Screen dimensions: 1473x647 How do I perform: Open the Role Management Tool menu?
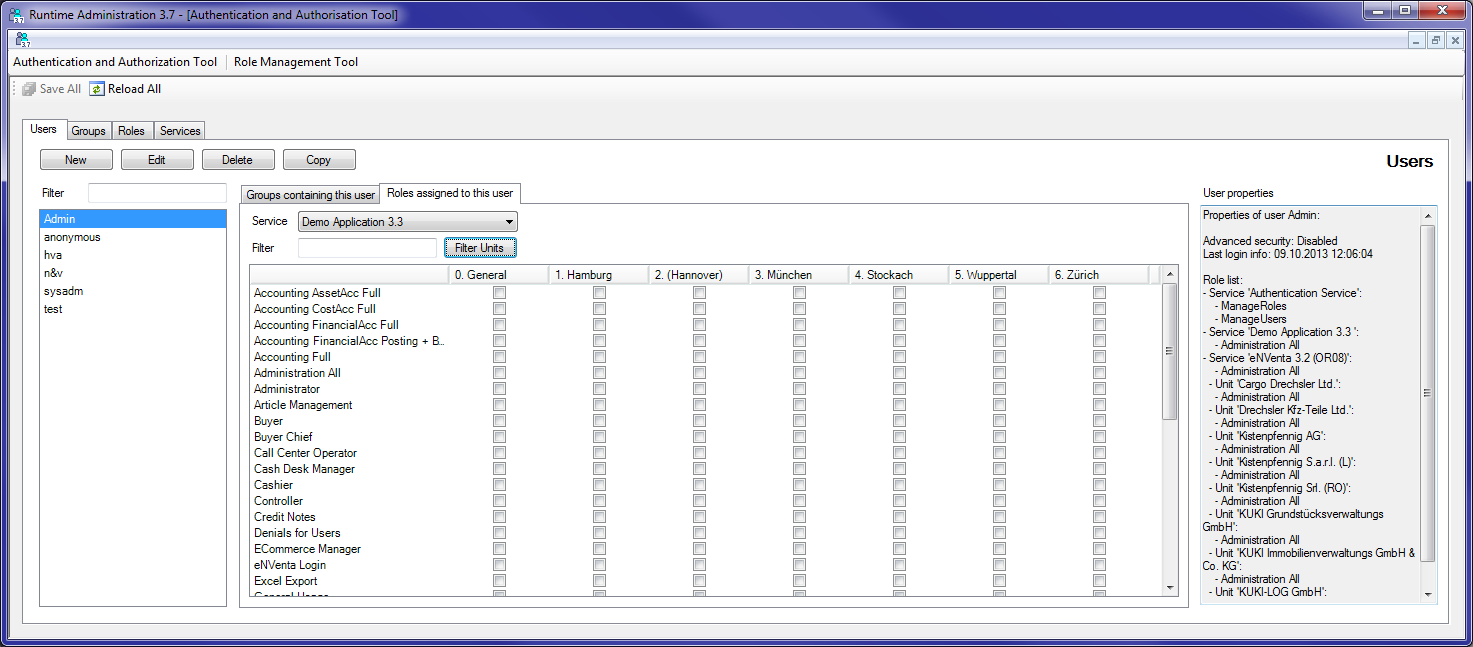pos(295,62)
